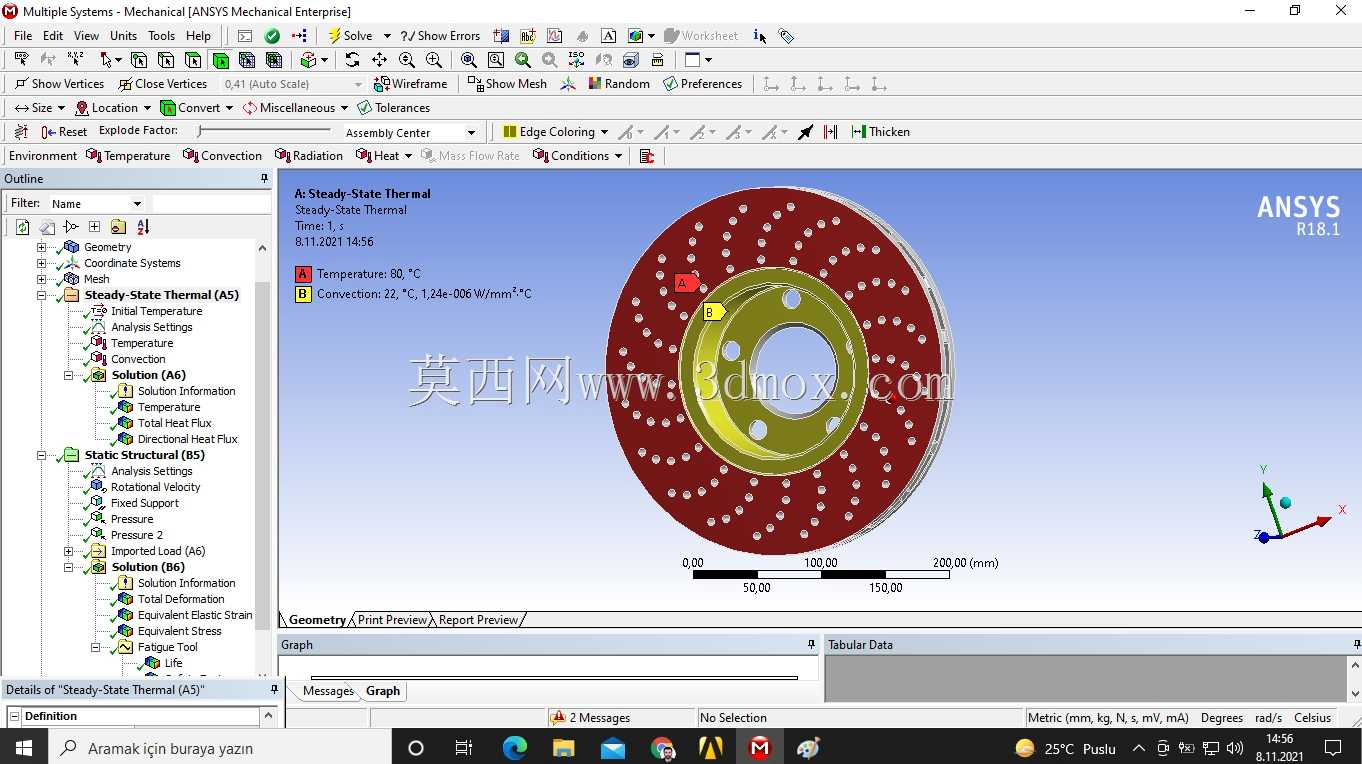The height and width of the screenshot is (764, 1362).
Task: Open the Microsoft Edge taskbar icon
Action: point(514,748)
